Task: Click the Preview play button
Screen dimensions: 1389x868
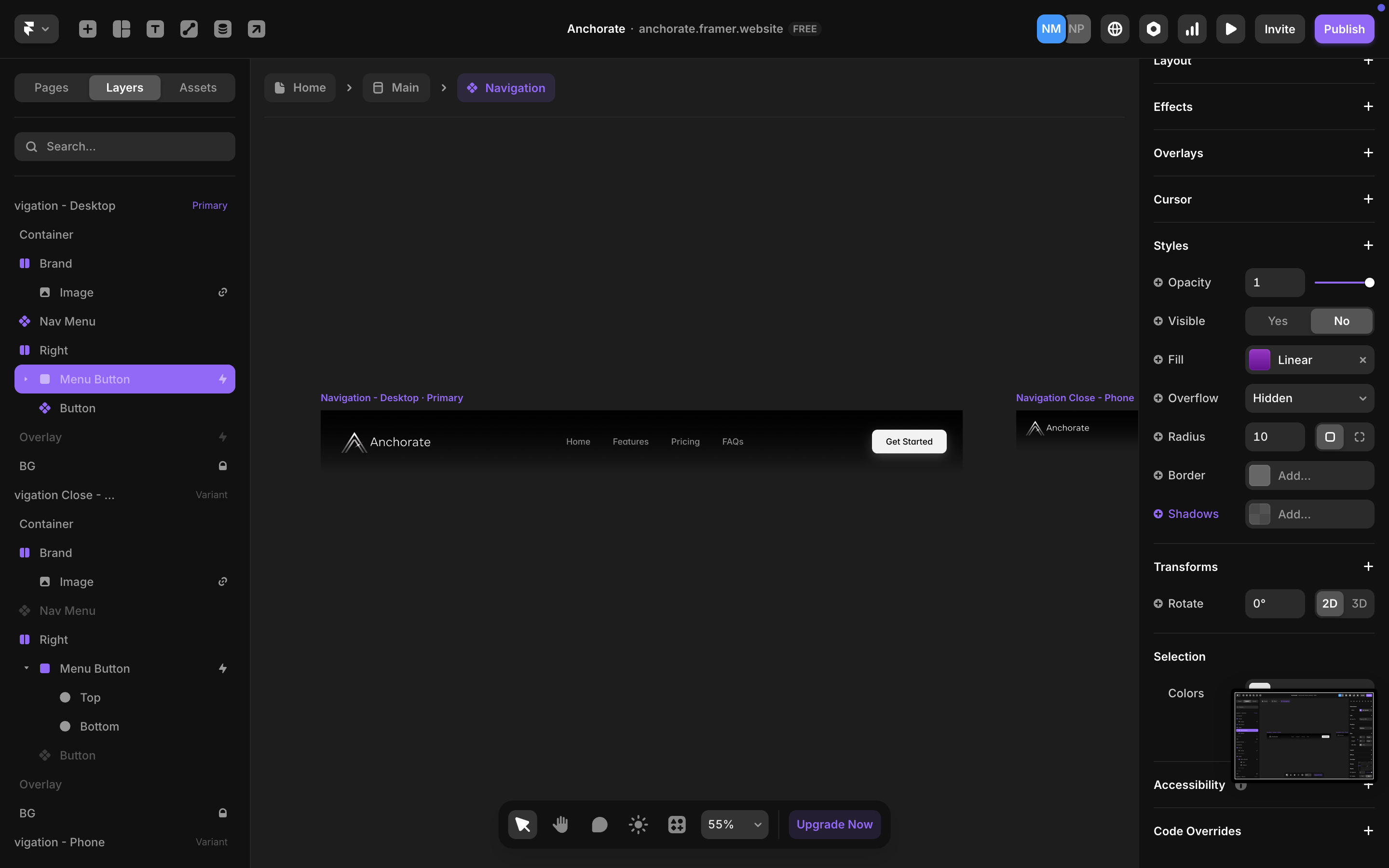Action: pos(1230,29)
